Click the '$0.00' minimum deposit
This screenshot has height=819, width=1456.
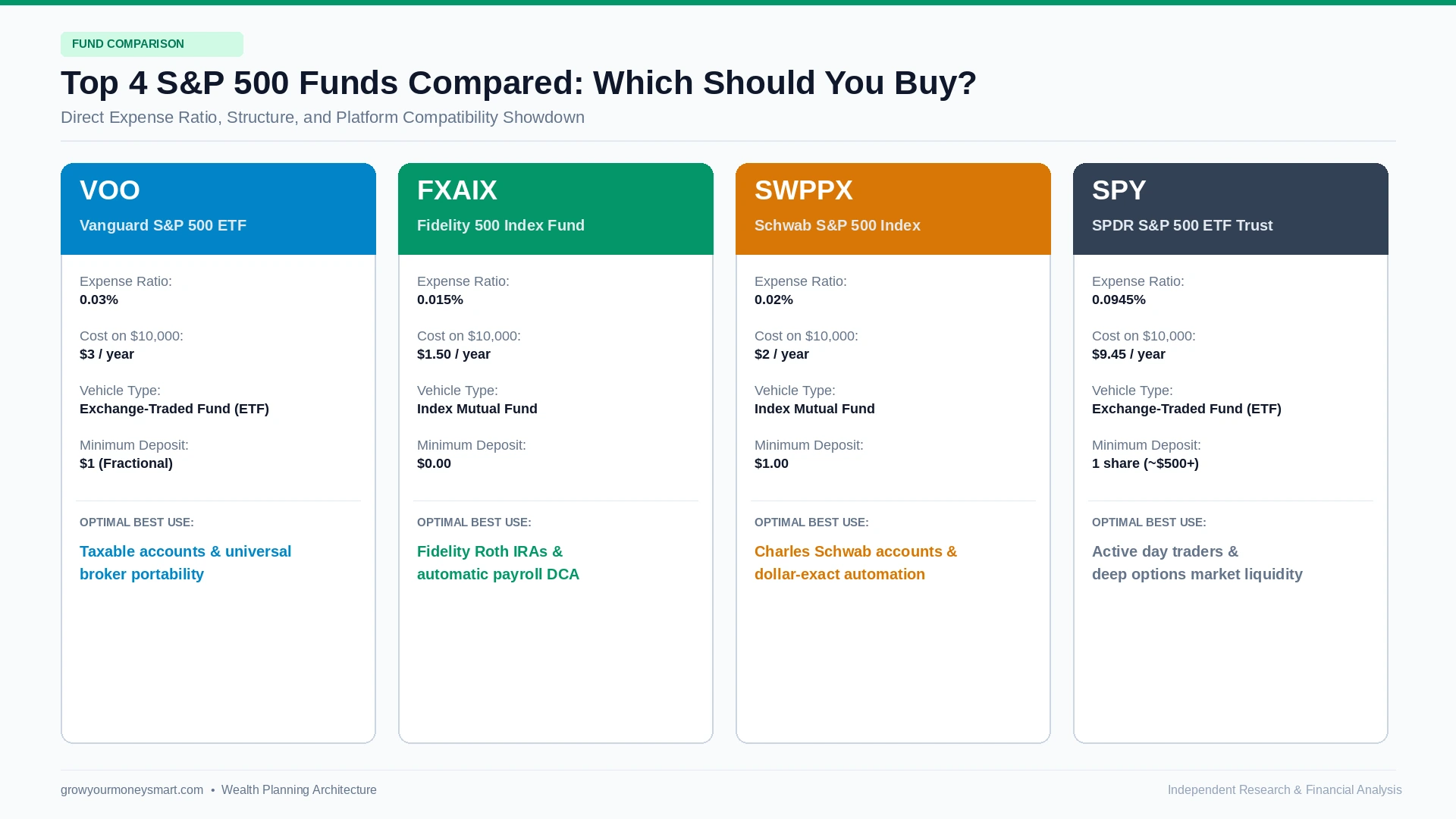[434, 463]
